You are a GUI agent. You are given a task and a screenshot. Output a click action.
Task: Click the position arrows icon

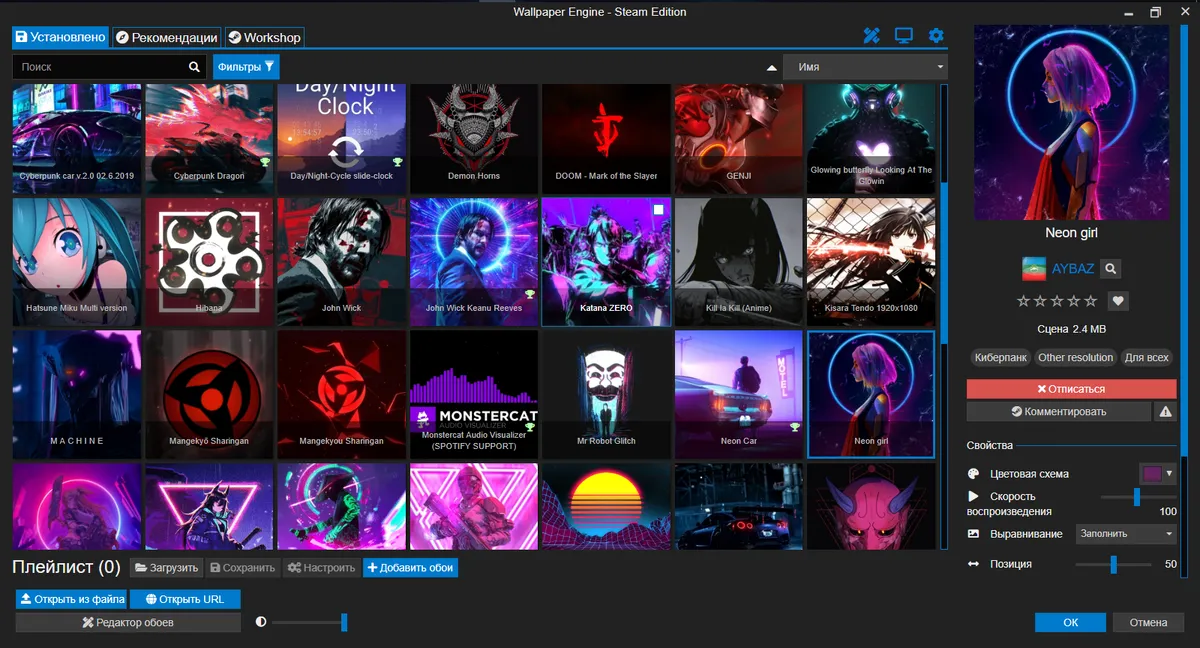pyautogui.click(x=974, y=564)
